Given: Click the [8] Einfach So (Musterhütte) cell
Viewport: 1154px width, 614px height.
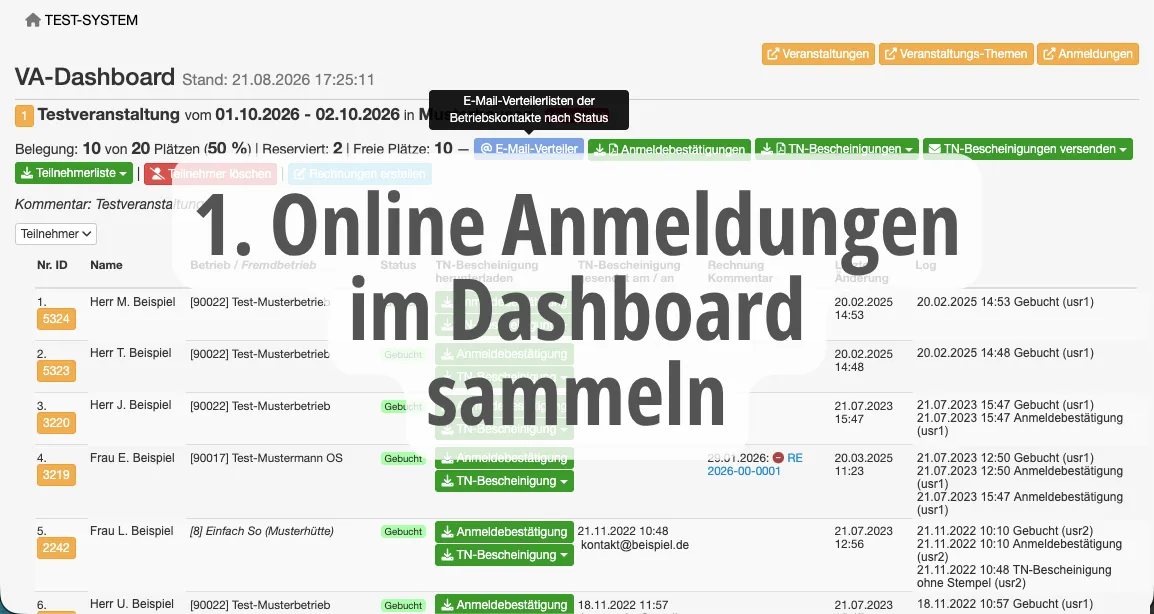Looking at the screenshot, I should (x=262, y=531).
